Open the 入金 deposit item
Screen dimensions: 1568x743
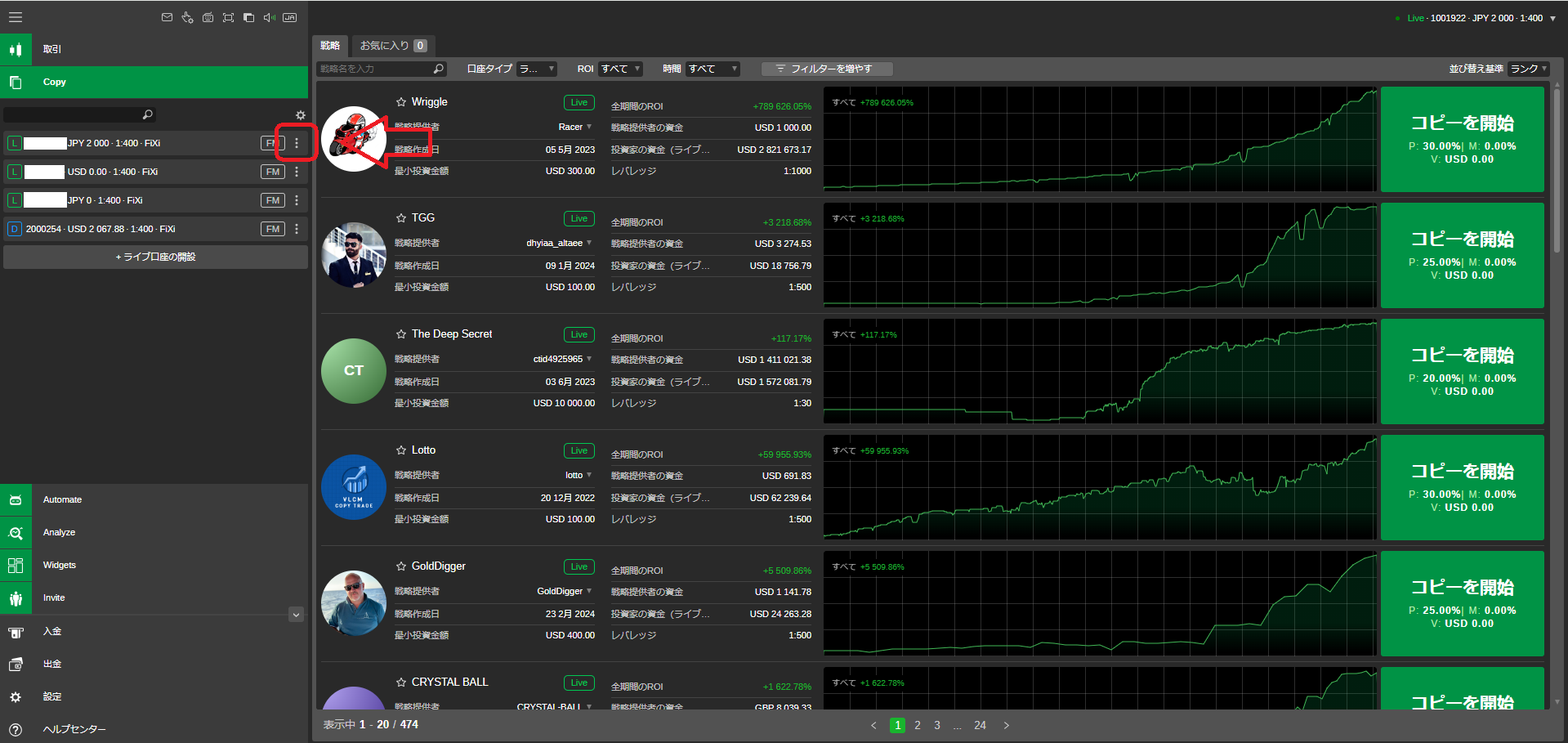(154, 631)
